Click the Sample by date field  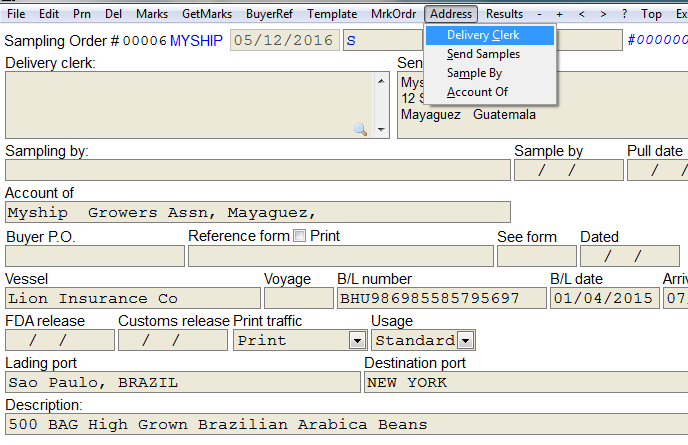(569, 170)
